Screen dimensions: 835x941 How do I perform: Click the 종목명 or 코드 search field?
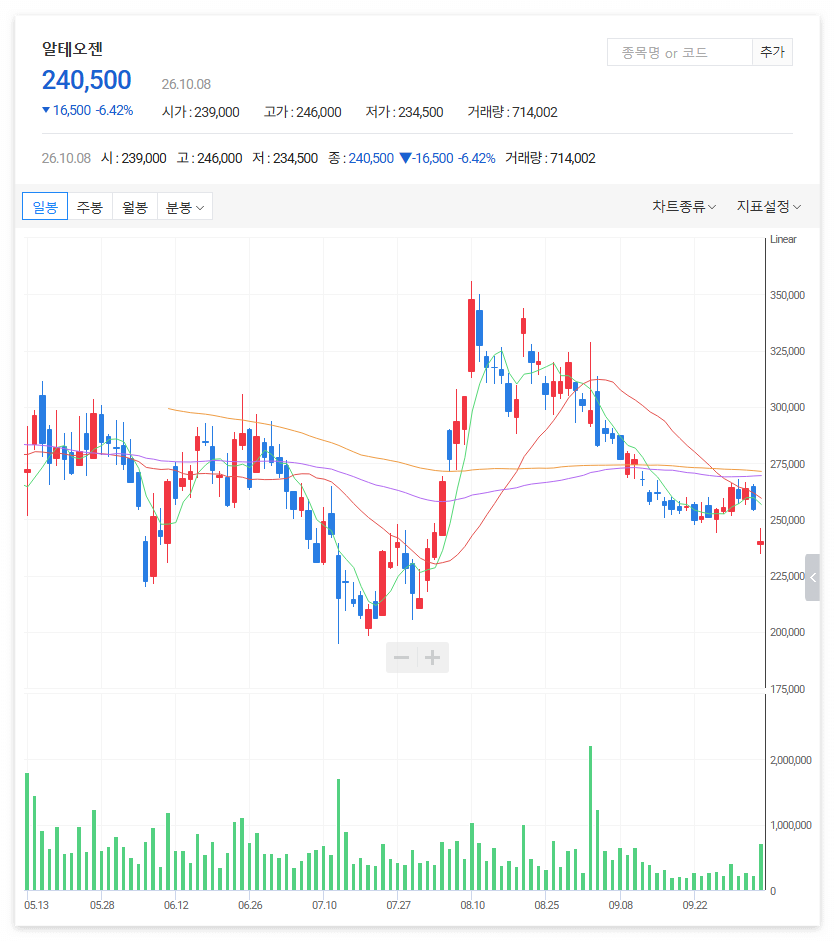point(680,52)
